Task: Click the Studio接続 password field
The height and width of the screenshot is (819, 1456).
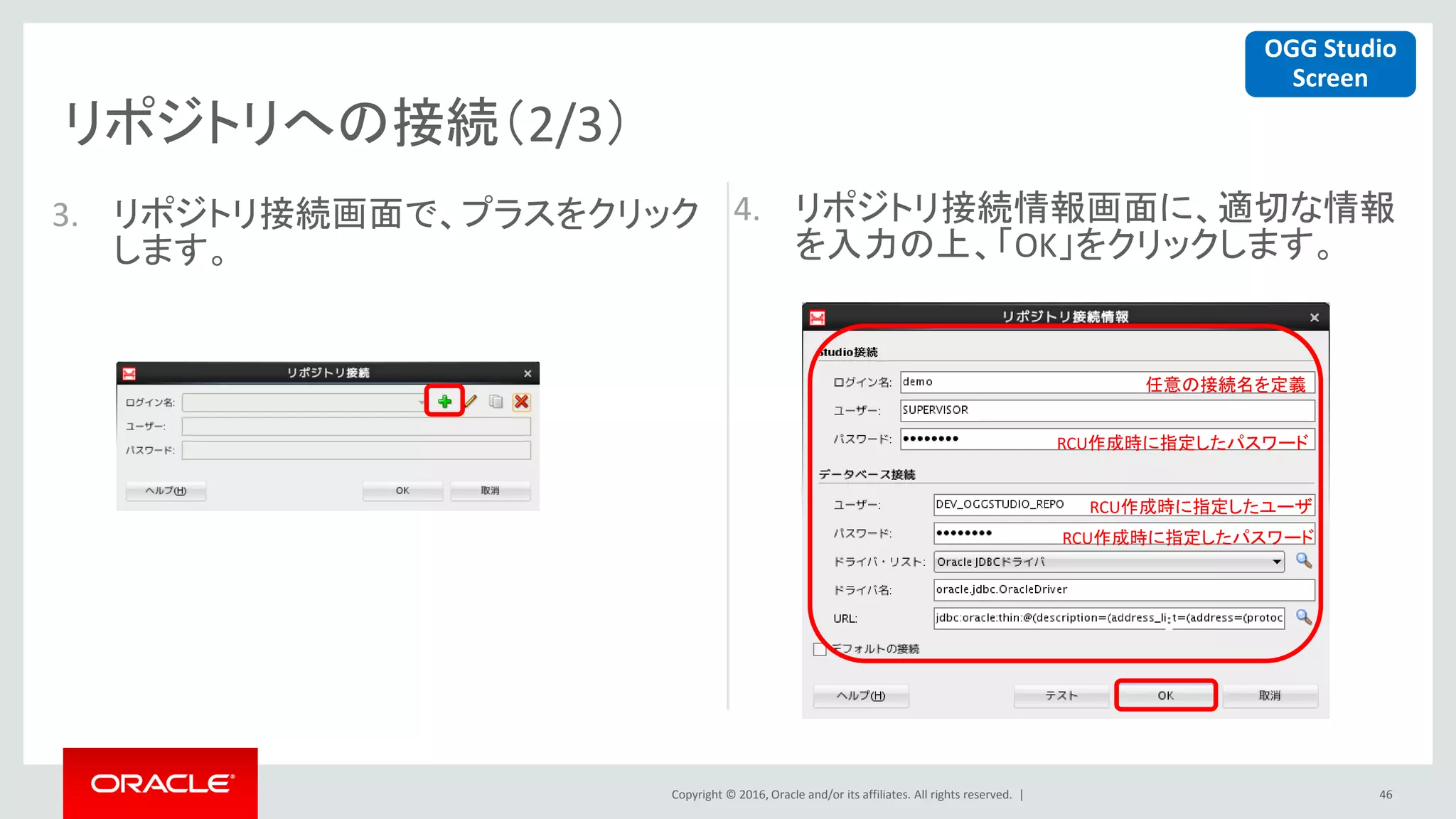Action: coord(1107,439)
